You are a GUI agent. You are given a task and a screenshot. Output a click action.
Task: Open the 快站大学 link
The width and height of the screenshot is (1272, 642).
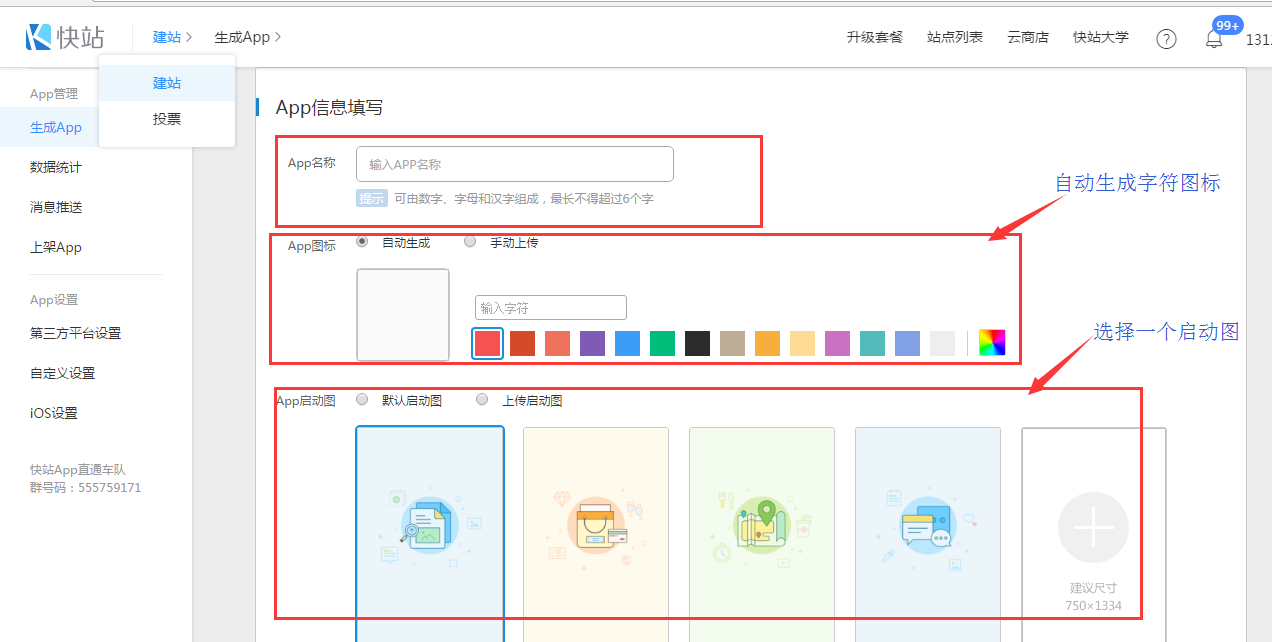(x=1100, y=37)
